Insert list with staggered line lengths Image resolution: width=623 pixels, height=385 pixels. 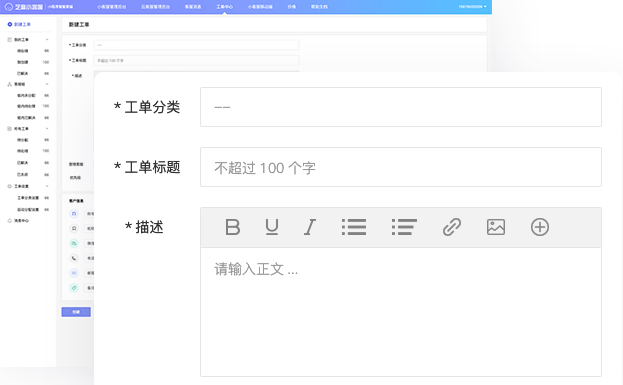point(404,227)
